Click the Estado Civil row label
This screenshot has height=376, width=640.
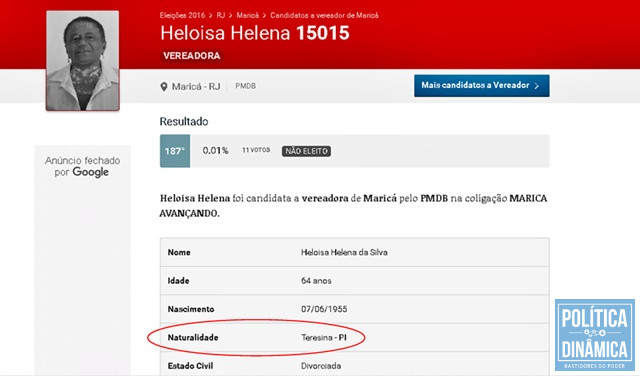pos(190,366)
